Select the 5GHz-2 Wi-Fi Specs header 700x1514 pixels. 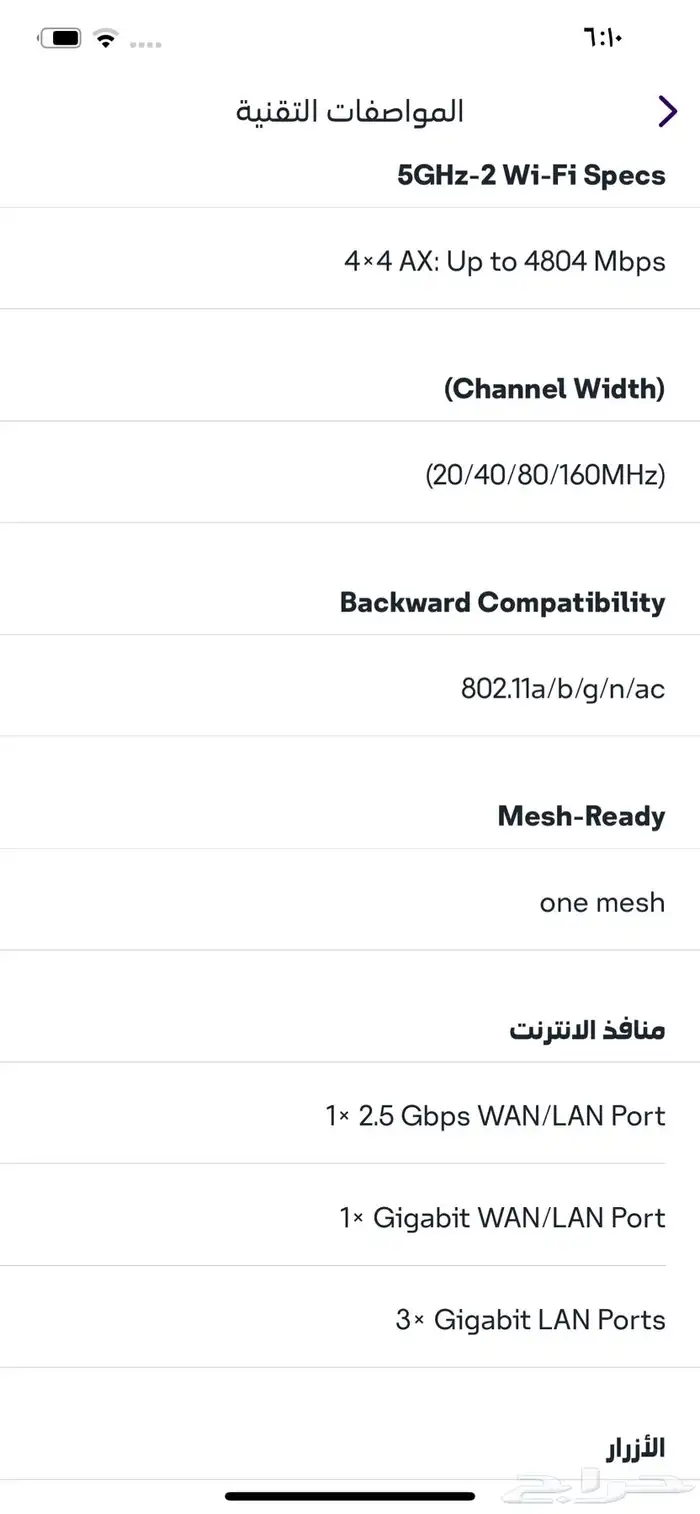click(x=530, y=175)
